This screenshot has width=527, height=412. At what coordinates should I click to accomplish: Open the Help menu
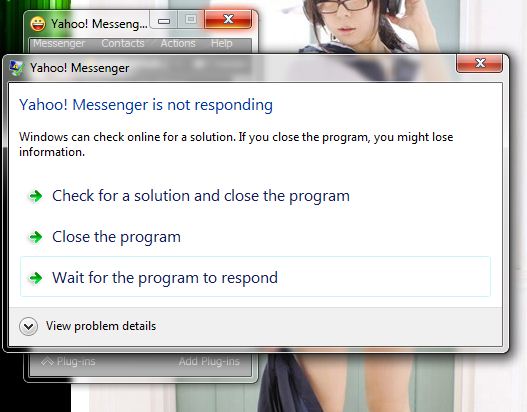221,43
